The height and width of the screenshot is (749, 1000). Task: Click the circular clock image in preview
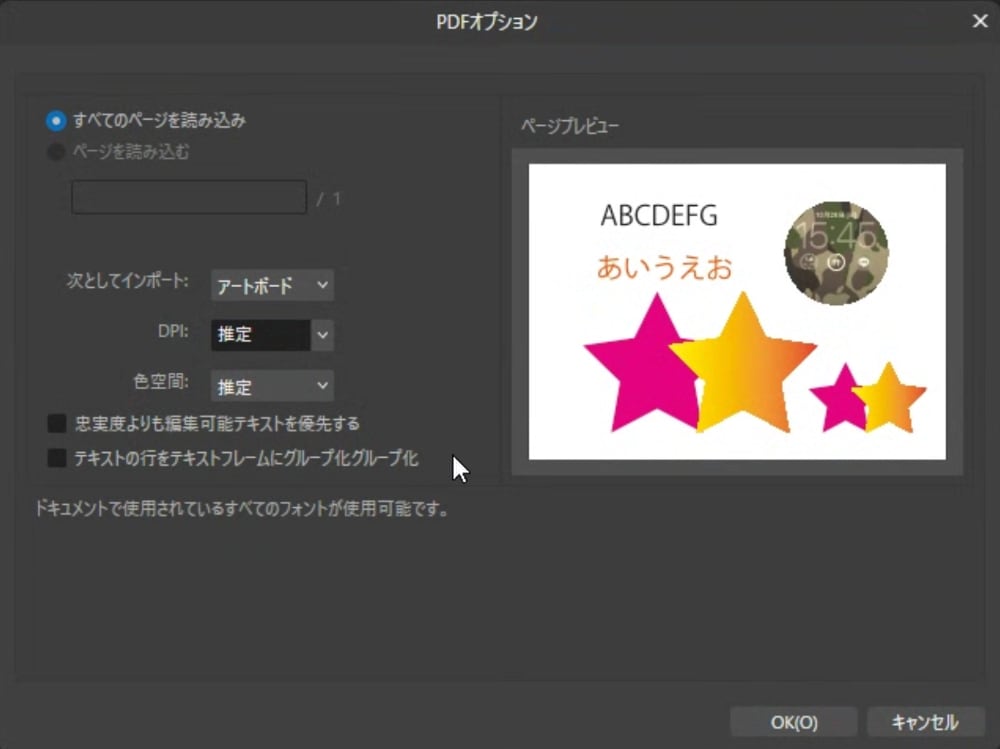click(x=836, y=253)
